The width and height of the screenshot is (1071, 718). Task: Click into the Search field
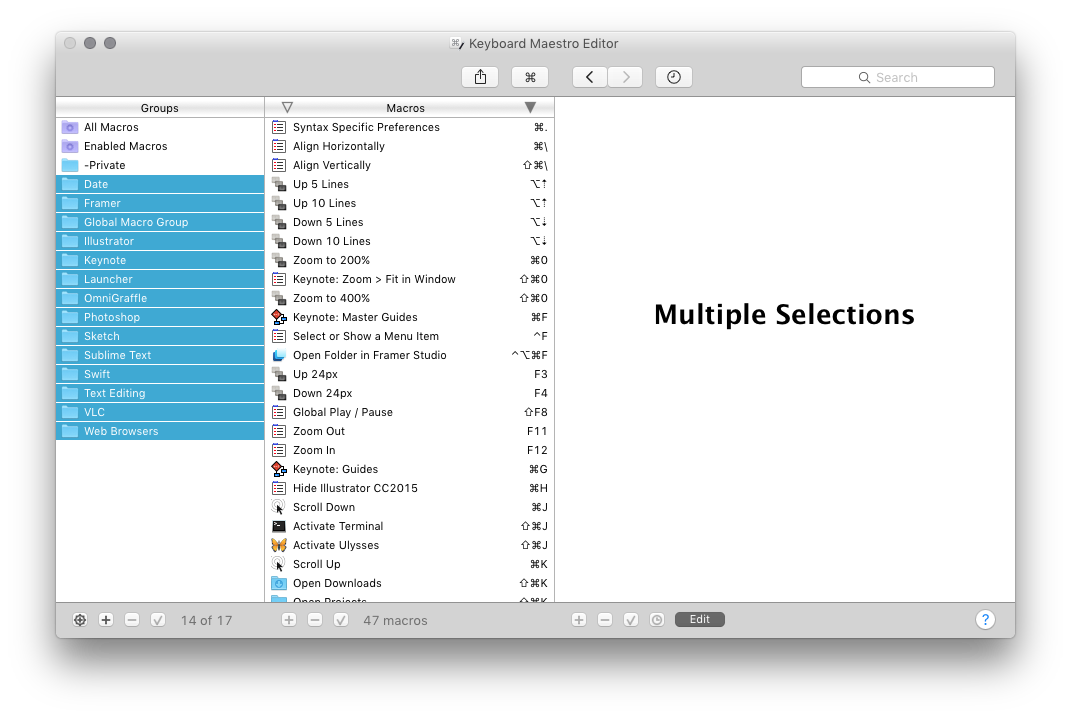(x=898, y=77)
